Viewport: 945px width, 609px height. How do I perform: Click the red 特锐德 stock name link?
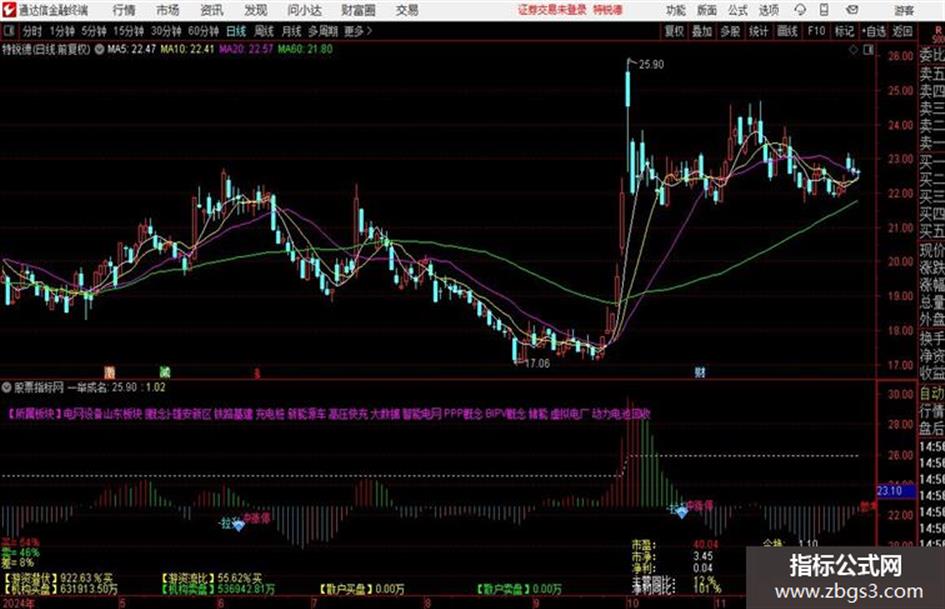coord(608,10)
